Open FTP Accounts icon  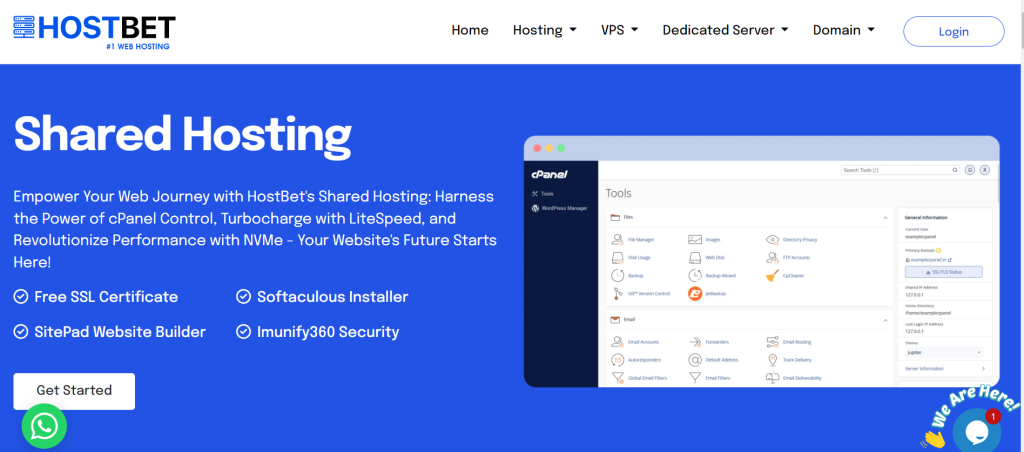(x=773, y=257)
